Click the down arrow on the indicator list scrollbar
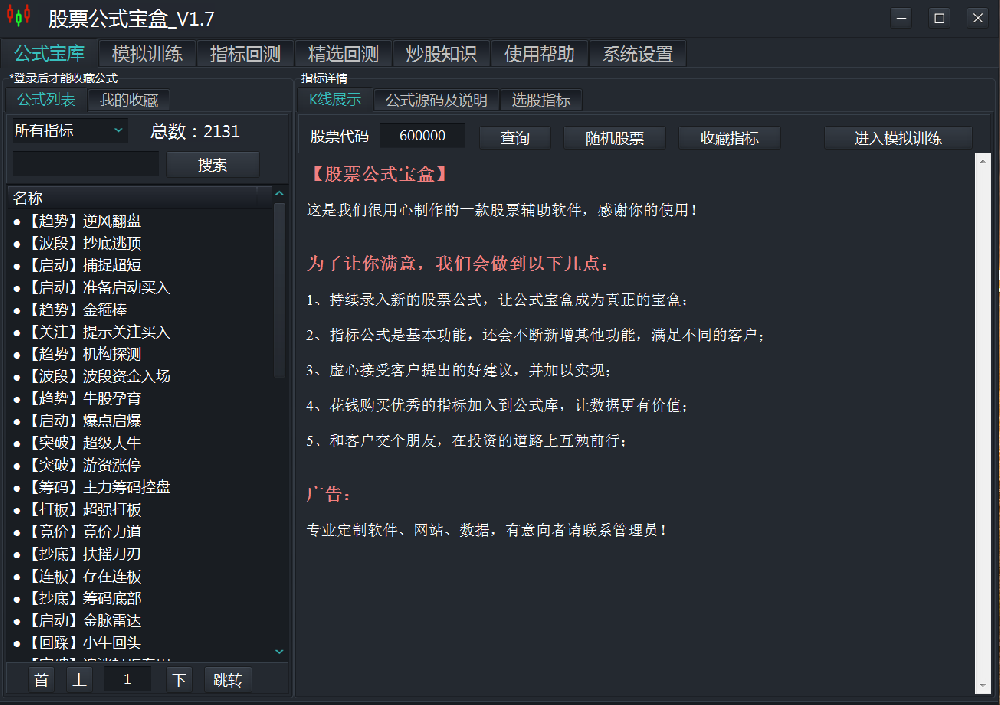 pos(280,650)
